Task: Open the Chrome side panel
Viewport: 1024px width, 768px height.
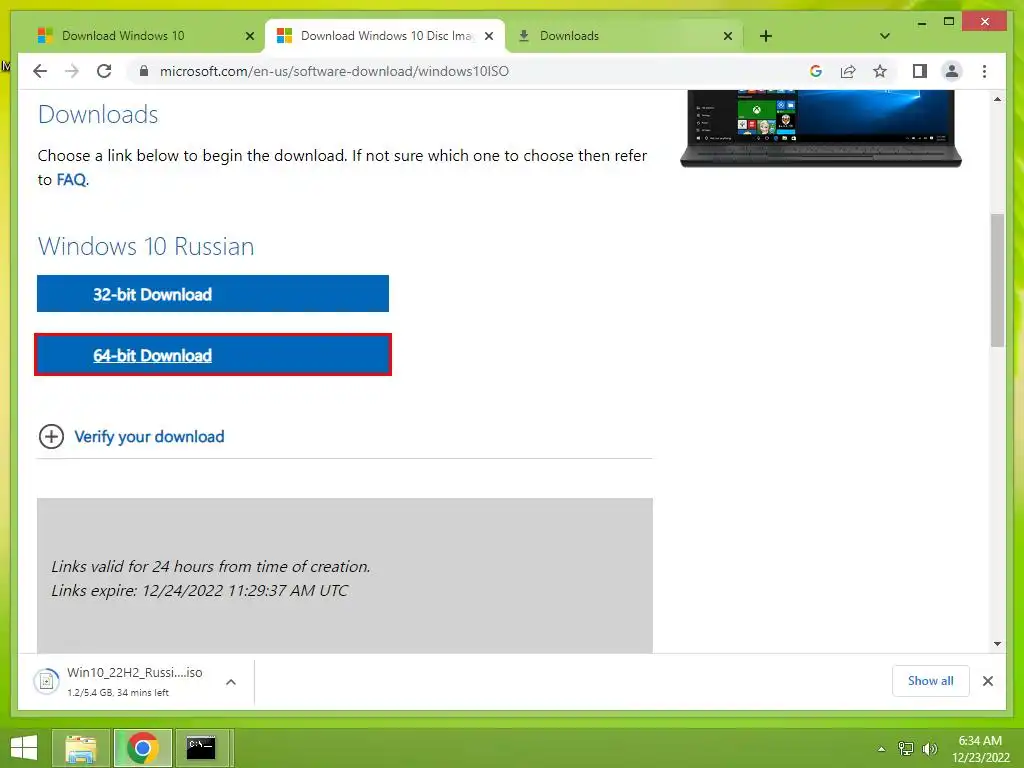Action: (x=920, y=71)
